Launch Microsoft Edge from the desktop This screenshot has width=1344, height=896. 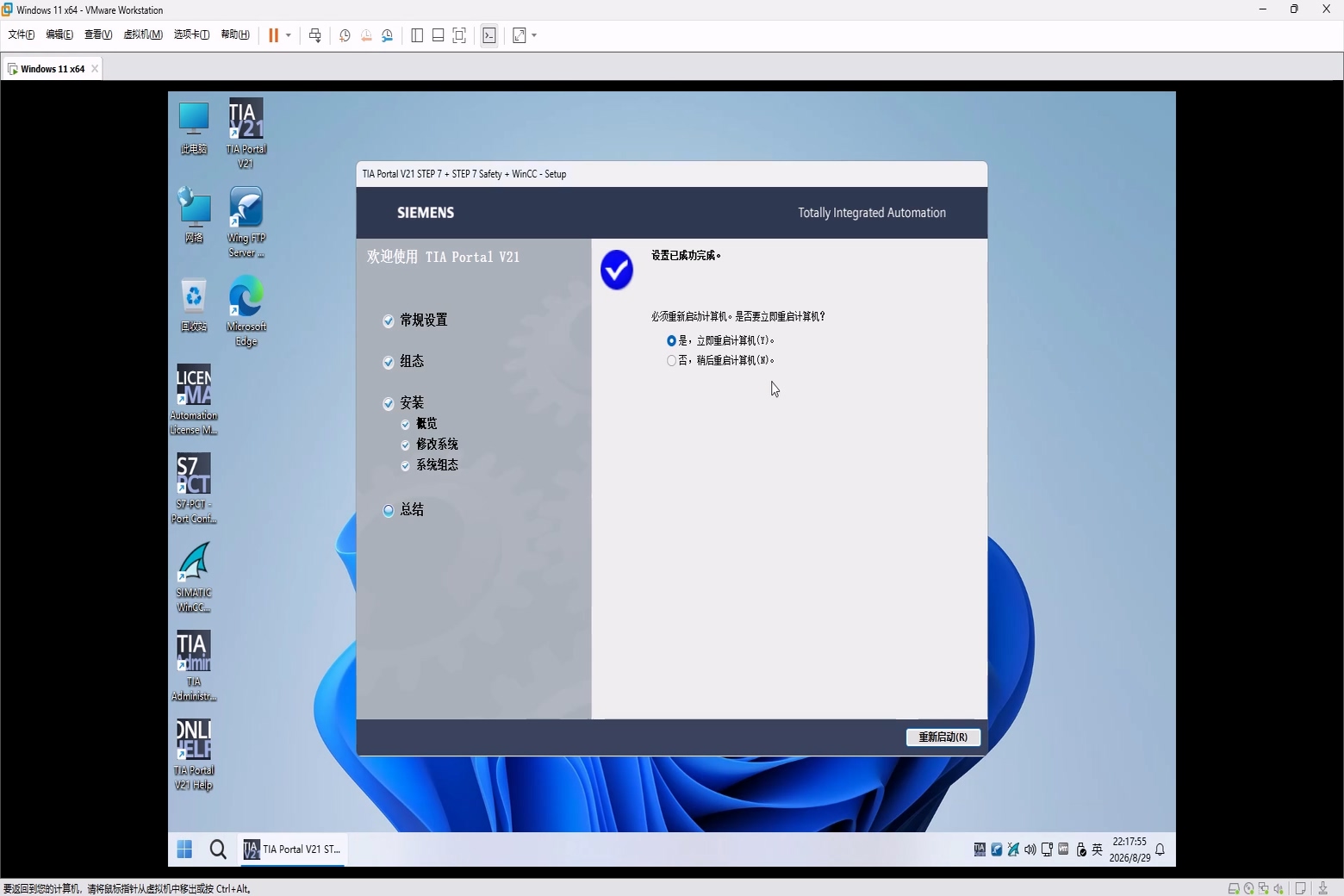coord(246,310)
